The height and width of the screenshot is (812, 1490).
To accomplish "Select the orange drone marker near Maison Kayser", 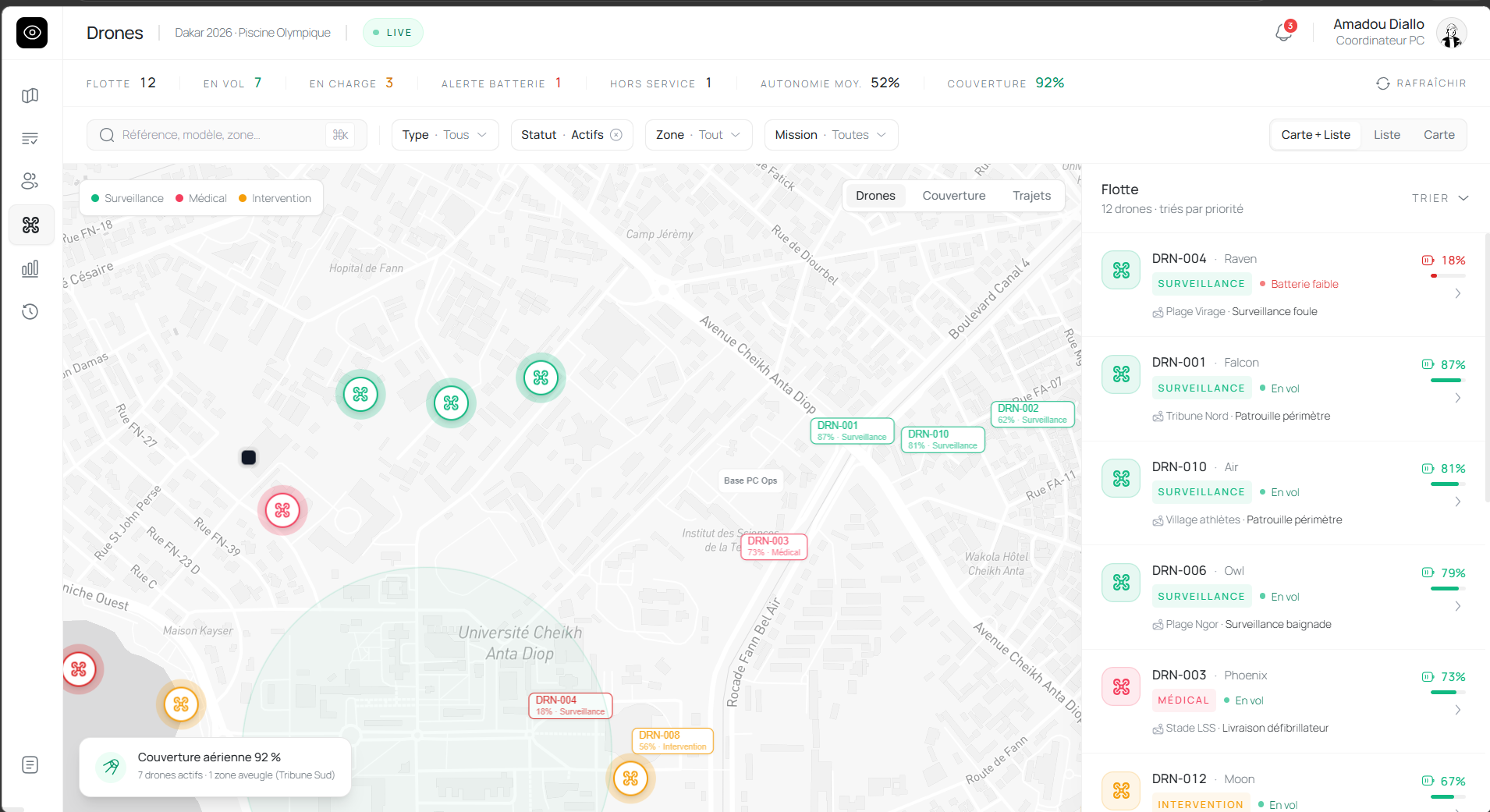I will point(181,704).
